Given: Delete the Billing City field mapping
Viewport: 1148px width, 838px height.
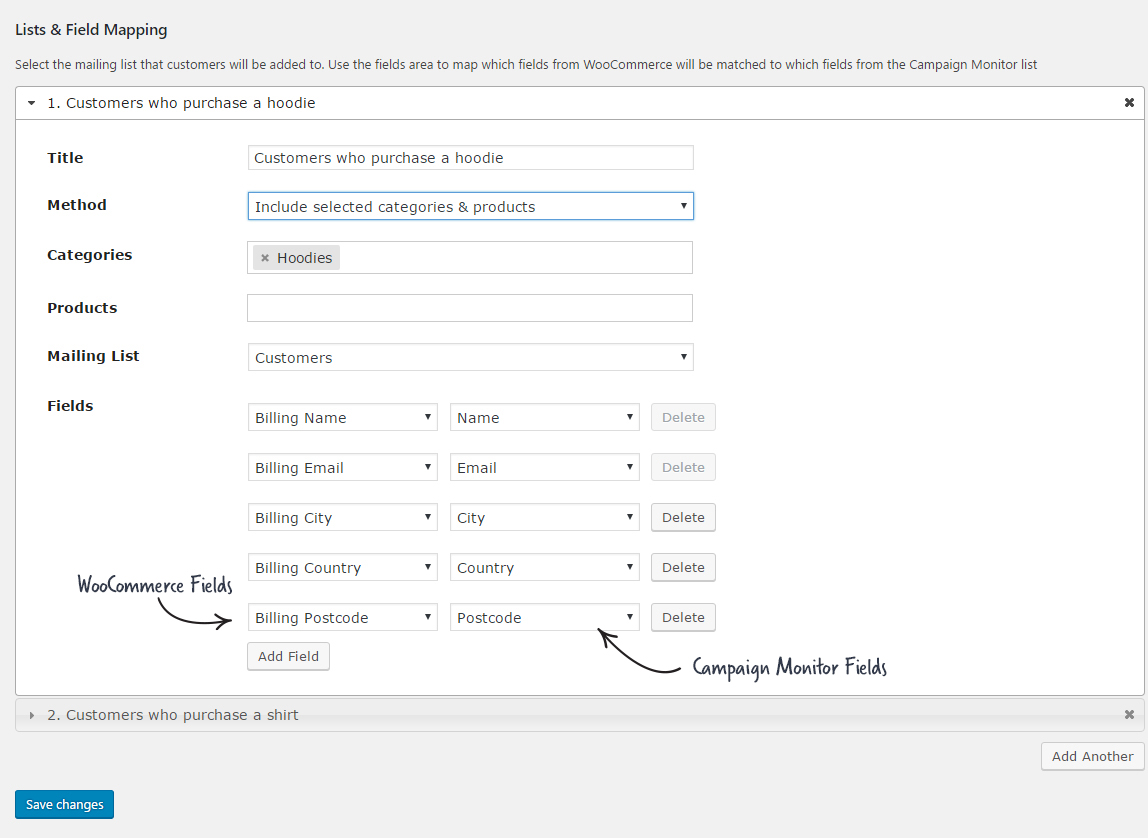Looking at the screenshot, I should pos(683,517).
